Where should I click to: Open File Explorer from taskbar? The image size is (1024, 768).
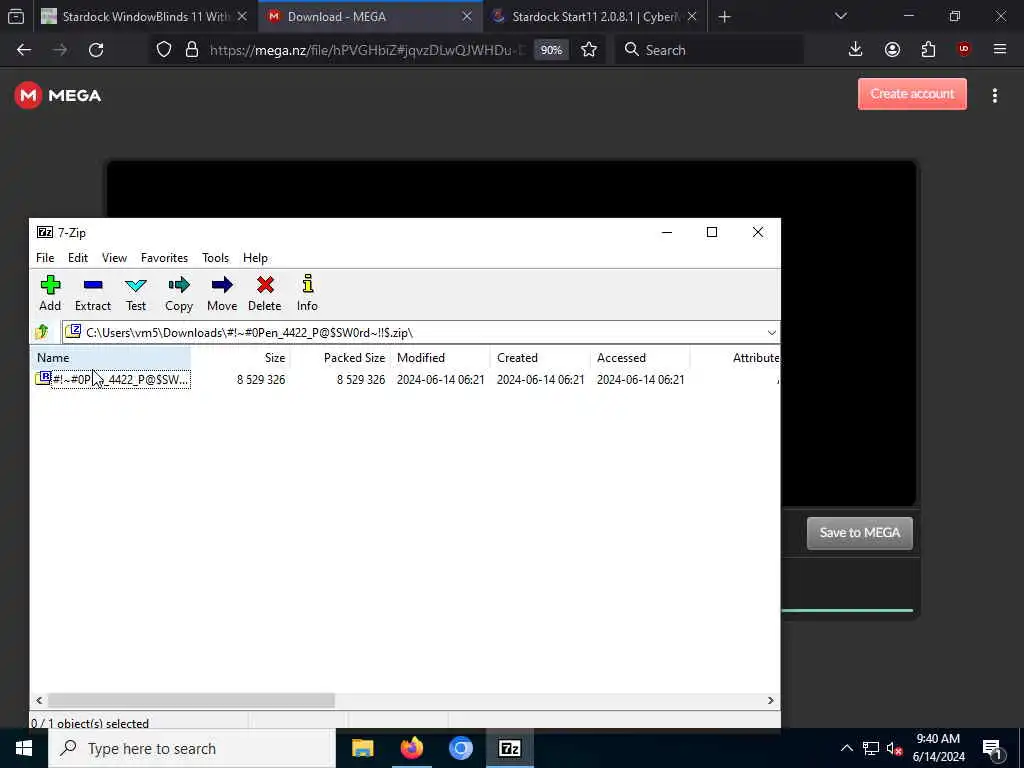(x=362, y=748)
